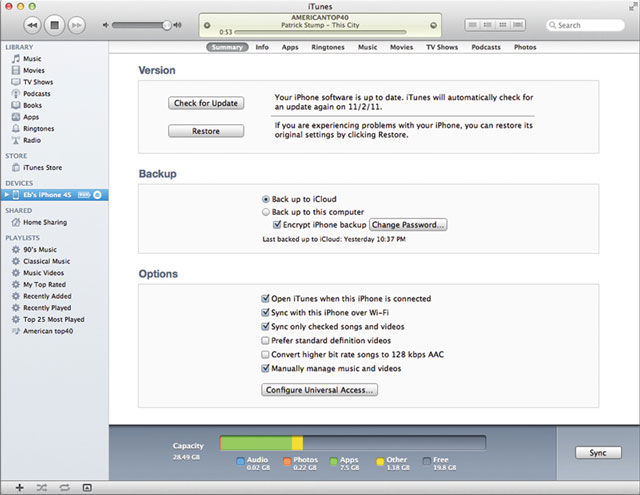Switch to the Ringtones tab
The image size is (640, 495).
(328, 47)
